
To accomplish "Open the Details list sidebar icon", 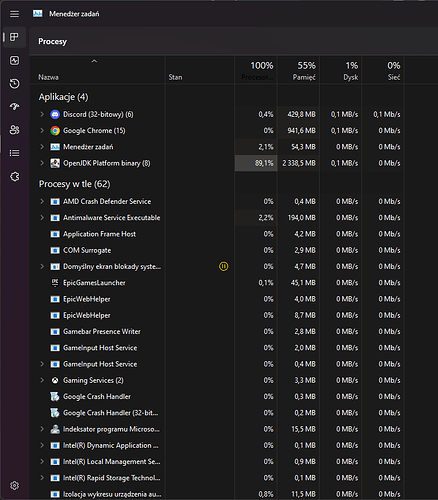I will click(14, 153).
